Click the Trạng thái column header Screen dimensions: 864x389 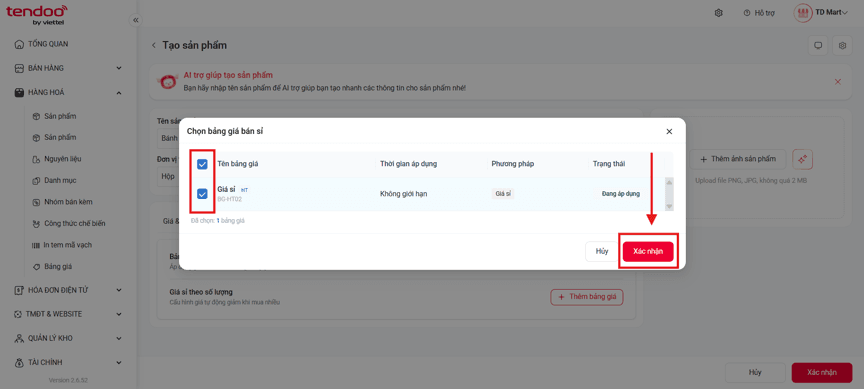[x=609, y=164]
